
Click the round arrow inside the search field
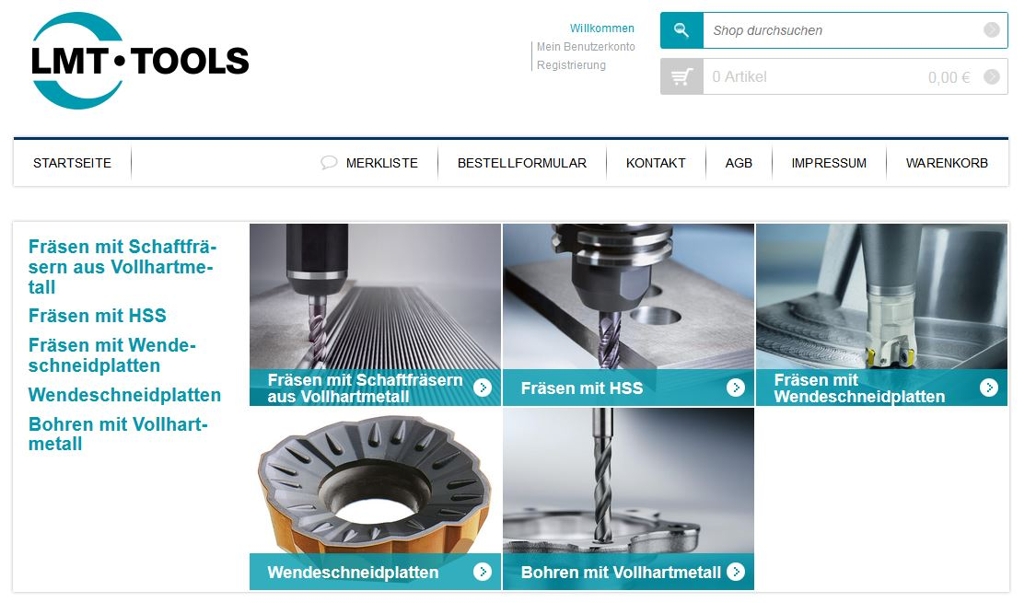[x=991, y=30]
